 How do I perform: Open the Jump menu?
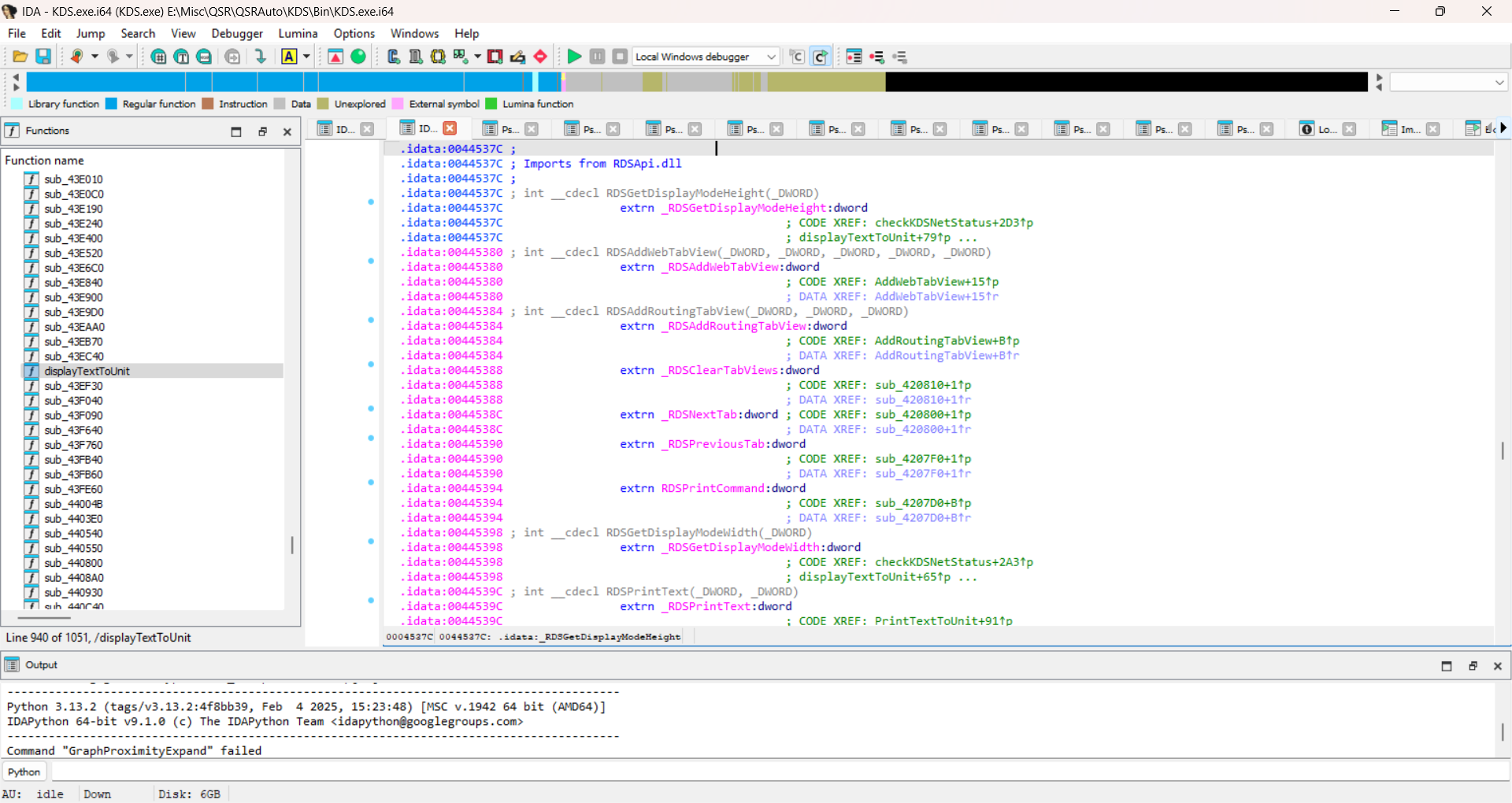point(91,33)
